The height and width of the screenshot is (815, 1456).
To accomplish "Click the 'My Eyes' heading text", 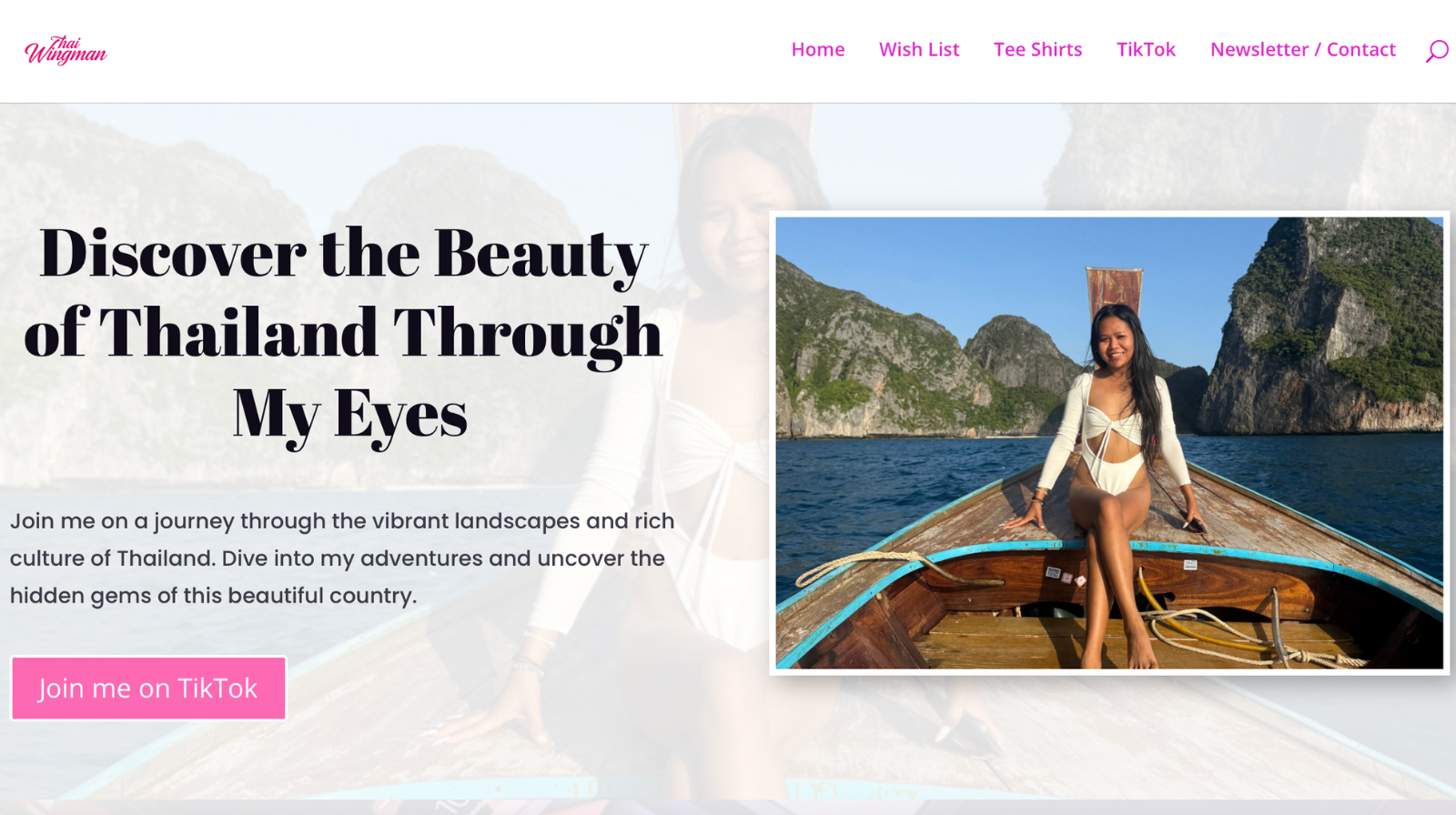I will tap(350, 414).
